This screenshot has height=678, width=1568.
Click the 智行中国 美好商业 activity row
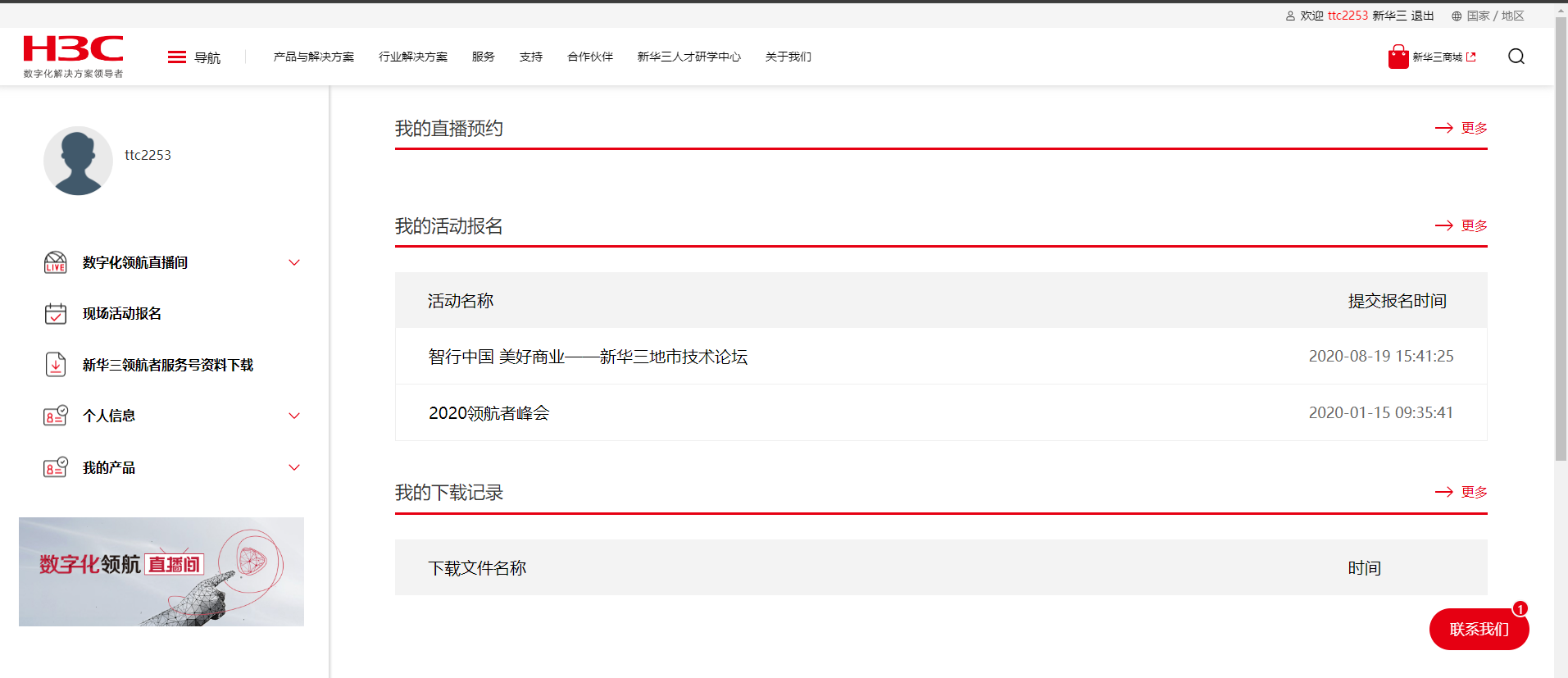pos(941,357)
